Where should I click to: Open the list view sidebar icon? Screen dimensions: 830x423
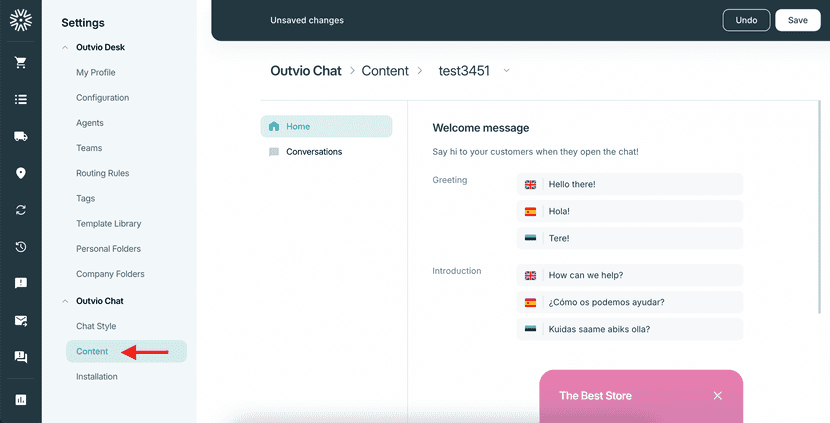point(21,99)
